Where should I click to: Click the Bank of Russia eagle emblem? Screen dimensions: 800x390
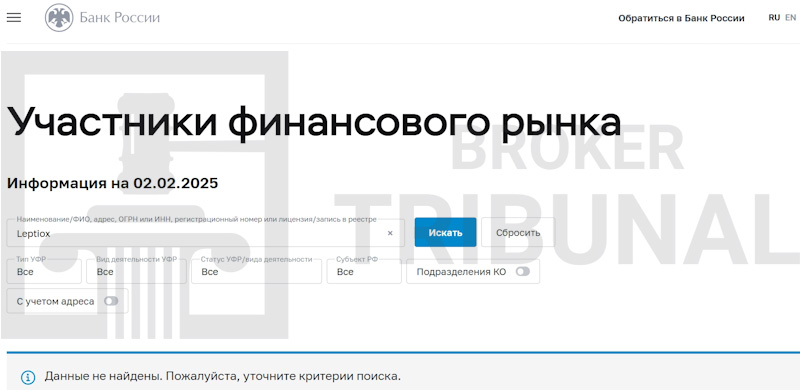pyautogui.click(x=59, y=18)
